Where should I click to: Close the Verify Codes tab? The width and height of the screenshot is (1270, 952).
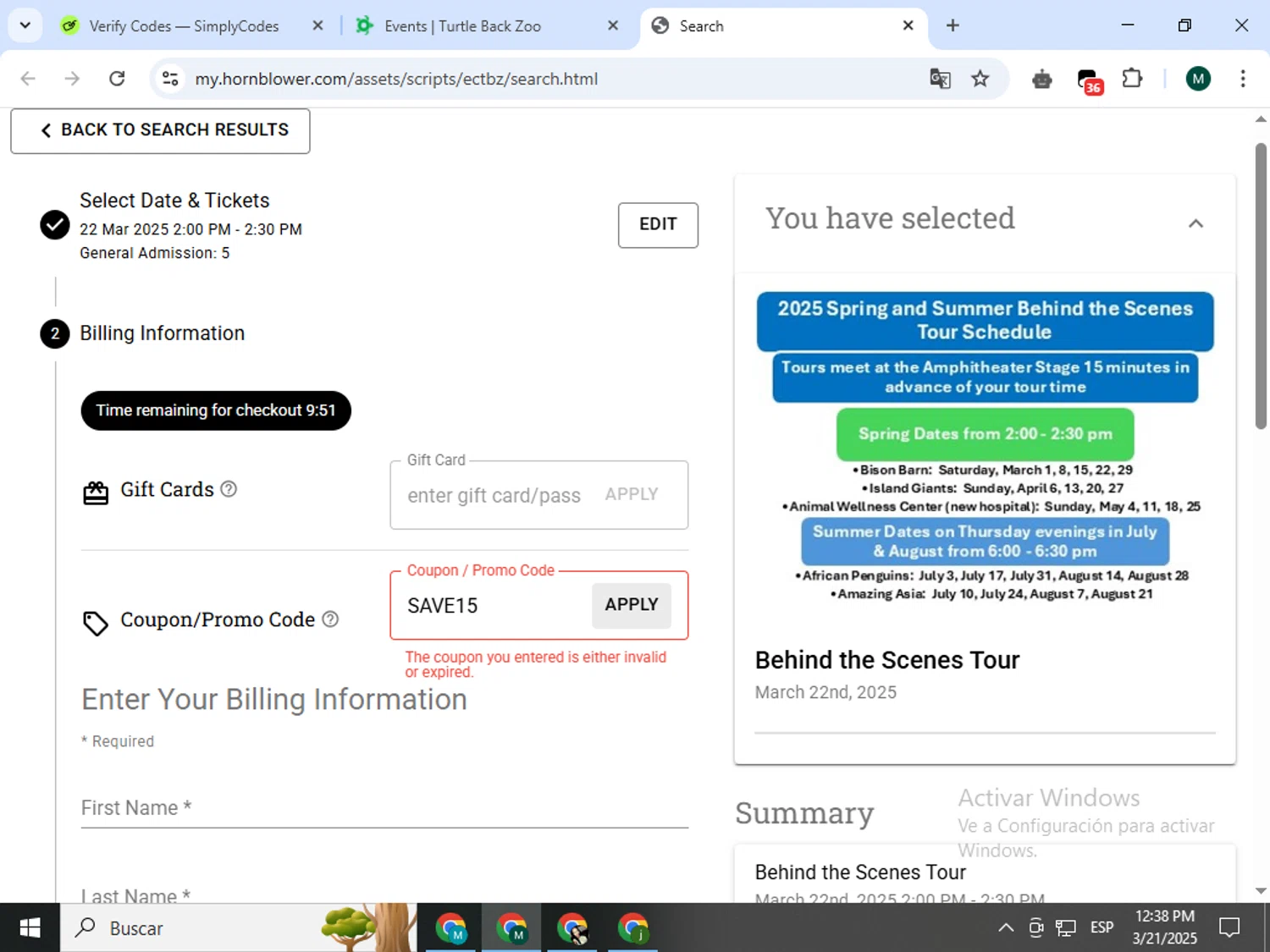[317, 25]
